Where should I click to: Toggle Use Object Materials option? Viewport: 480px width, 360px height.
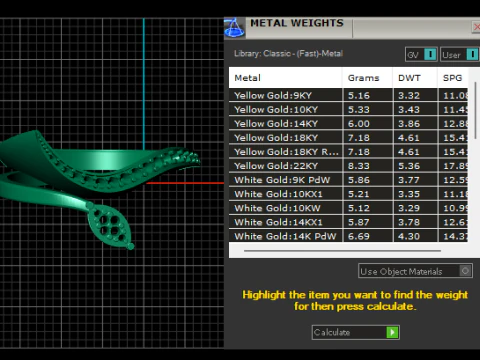415,271
